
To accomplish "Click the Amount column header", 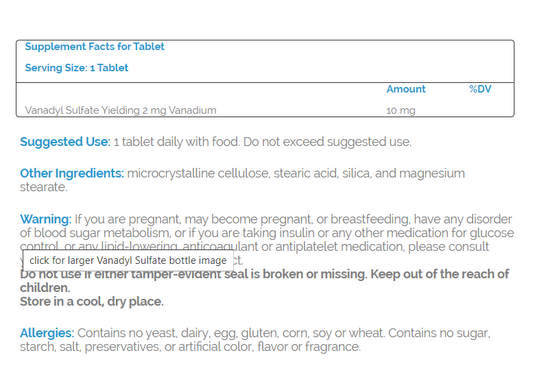I will 406,89.
